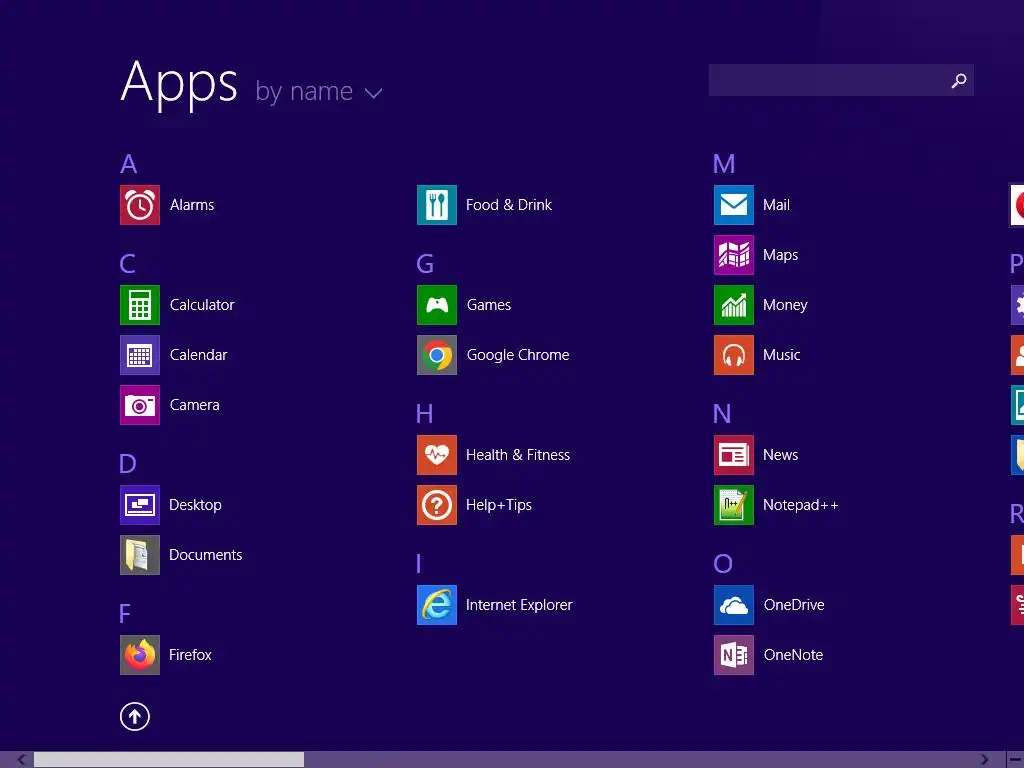Open the Documents folder icon
This screenshot has width=1024, height=768.
(140, 555)
